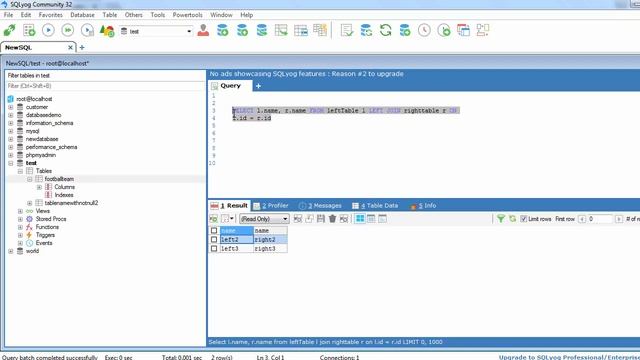
Task: Collapse the Tables folder node
Action: pyautogui.click(x=20, y=171)
